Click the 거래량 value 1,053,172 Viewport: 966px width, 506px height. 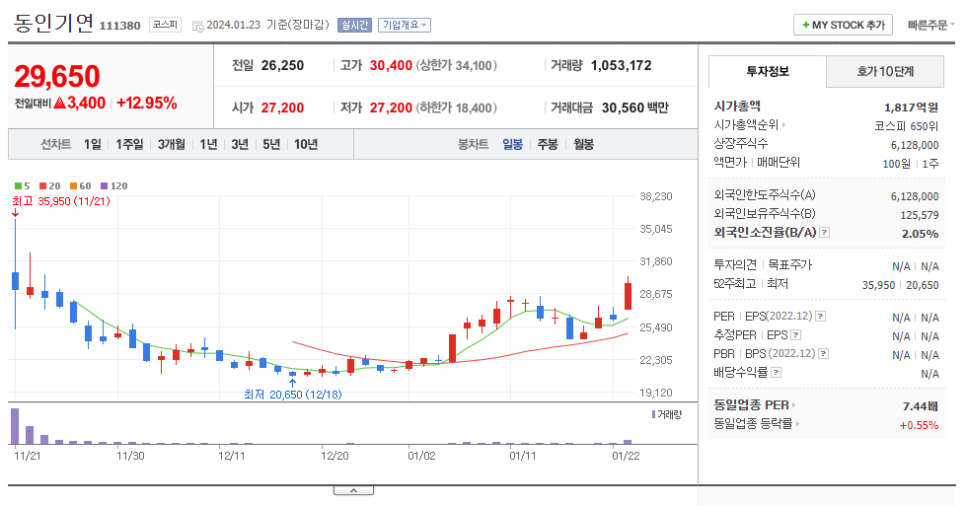[x=621, y=65]
